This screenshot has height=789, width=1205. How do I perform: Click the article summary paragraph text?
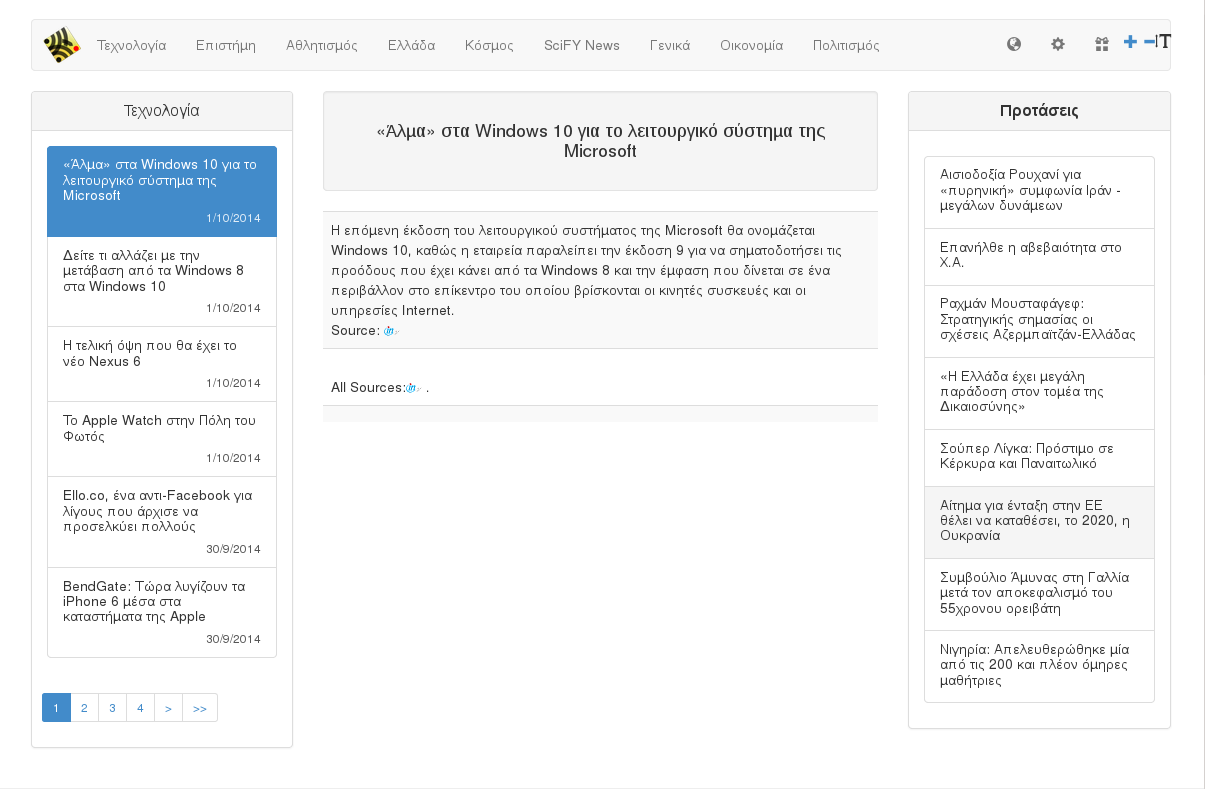587,270
